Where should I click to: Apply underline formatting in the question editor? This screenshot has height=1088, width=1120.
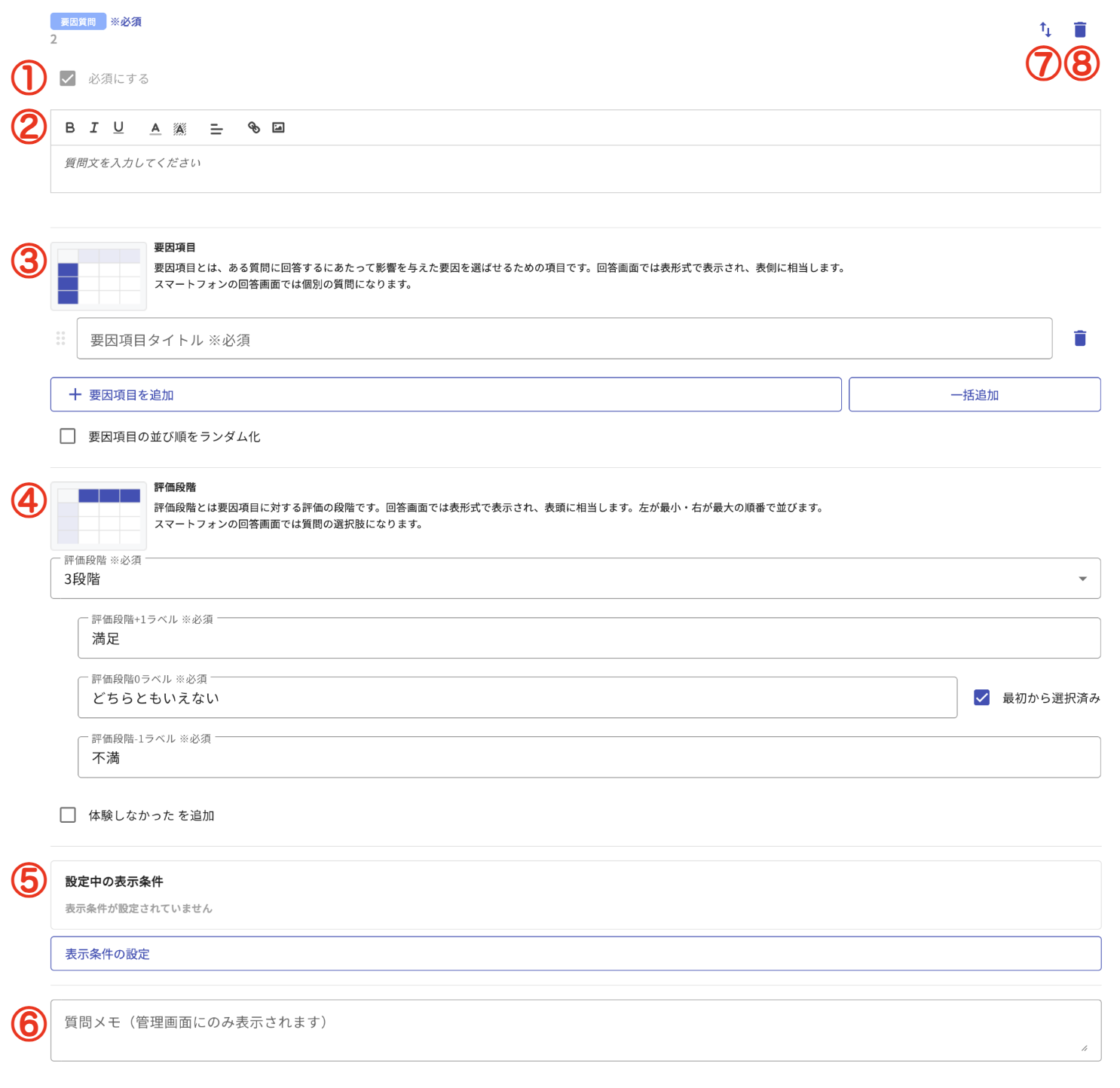[x=118, y=128]
